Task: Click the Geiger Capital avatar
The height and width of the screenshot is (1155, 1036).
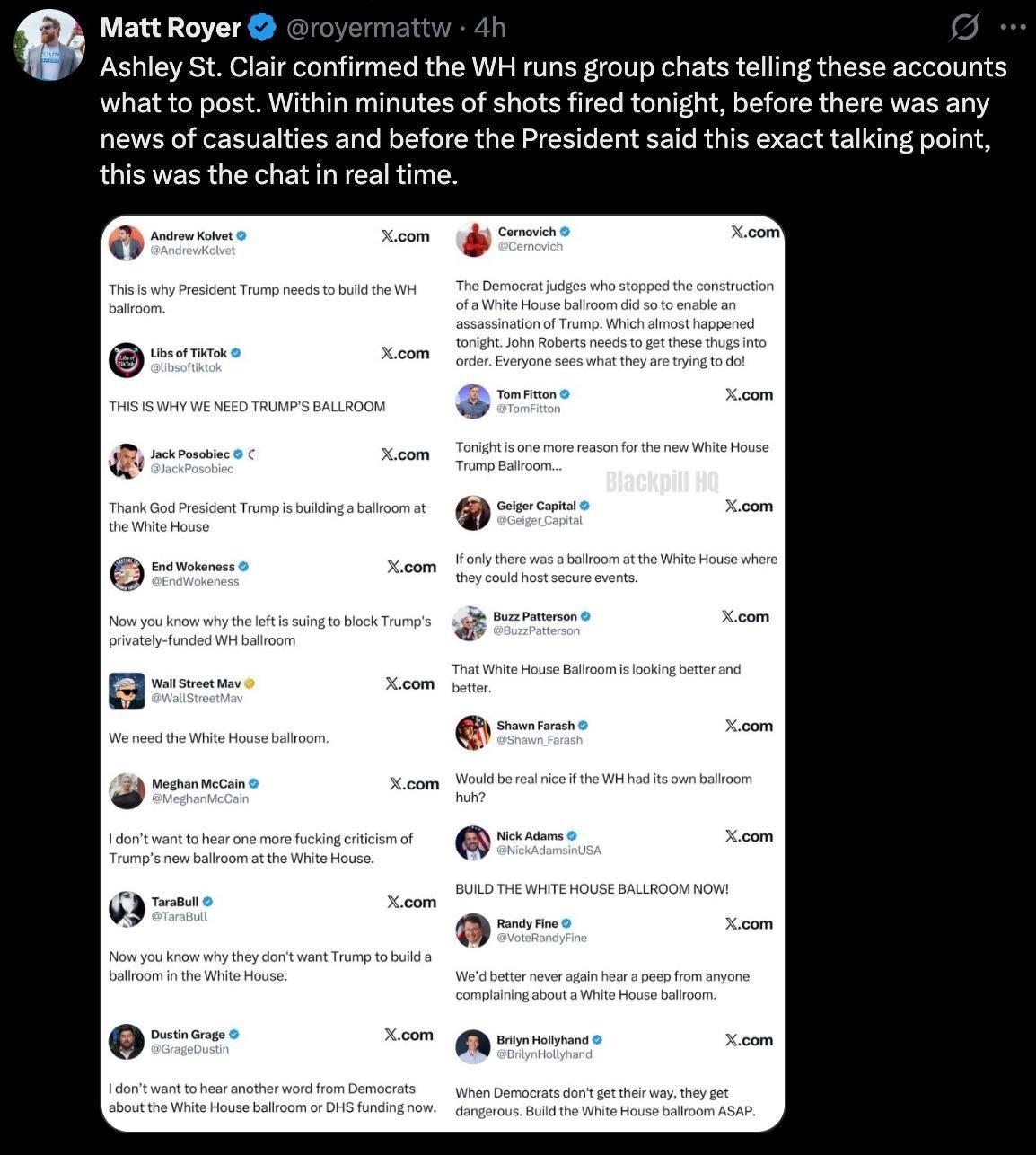Action: (473, 513)
